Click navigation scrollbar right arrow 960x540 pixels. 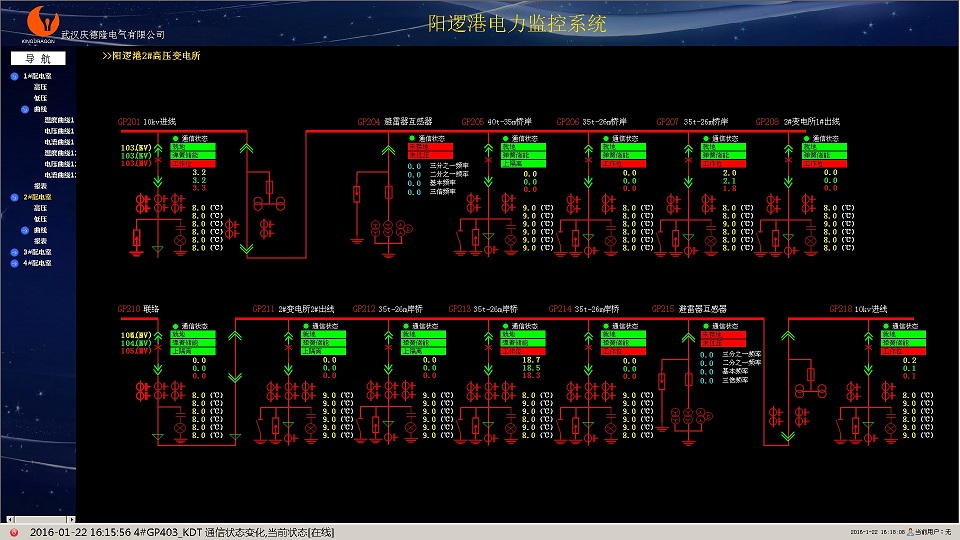[71, 519]
